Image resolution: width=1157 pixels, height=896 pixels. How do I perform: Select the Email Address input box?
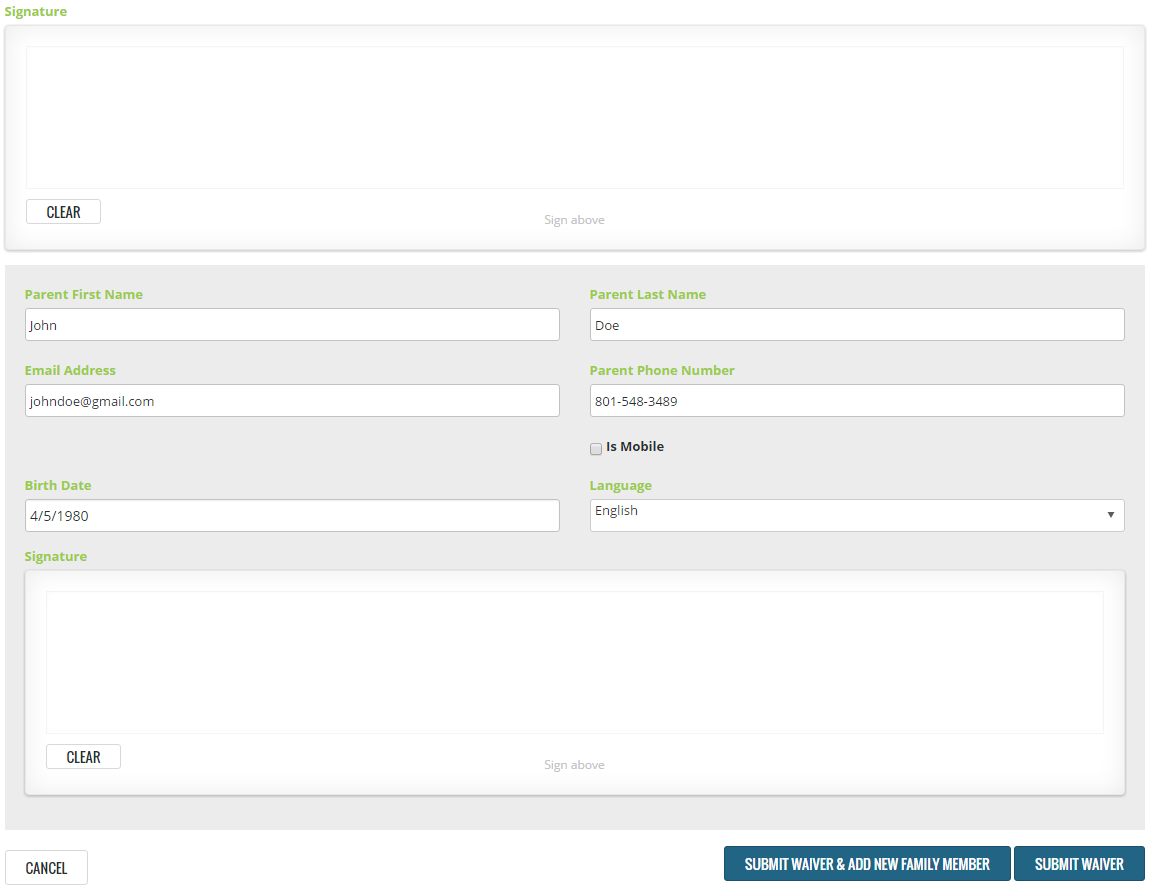[291, 401]
